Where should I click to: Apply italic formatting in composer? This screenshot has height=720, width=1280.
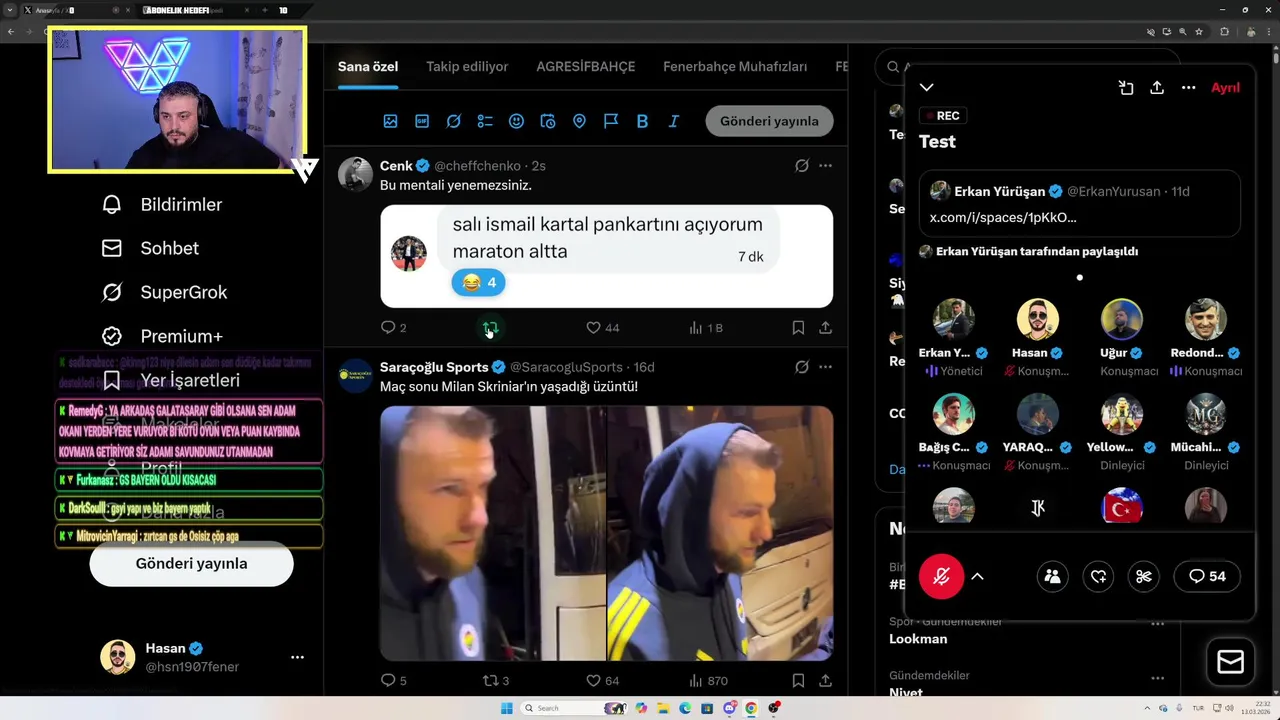(674, 121)
